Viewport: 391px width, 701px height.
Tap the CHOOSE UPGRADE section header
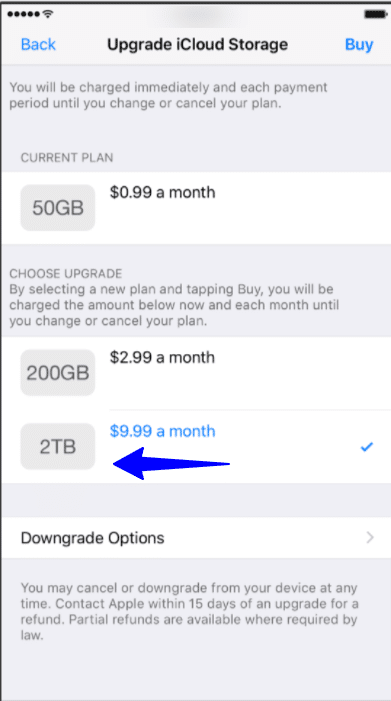(66, 274)
